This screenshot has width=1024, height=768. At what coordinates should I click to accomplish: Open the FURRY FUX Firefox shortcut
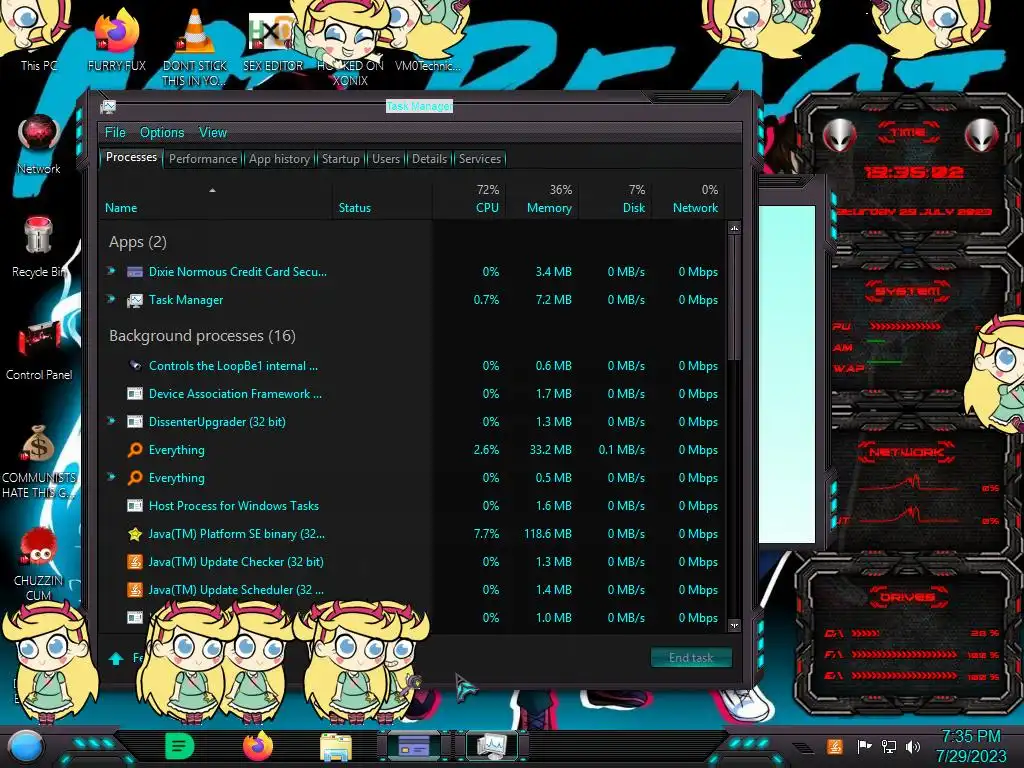[x=116, y=39]
